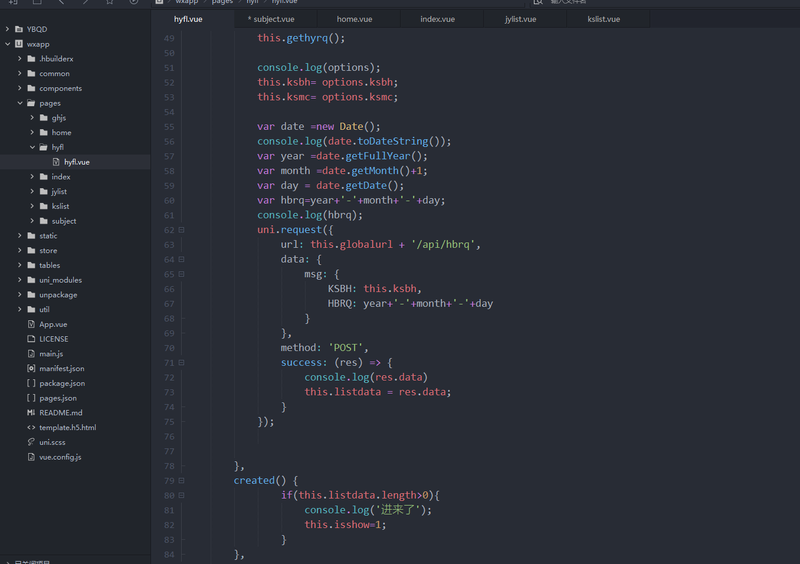
Task: Click the uni.scss style icon
Action: pos(31,442)
